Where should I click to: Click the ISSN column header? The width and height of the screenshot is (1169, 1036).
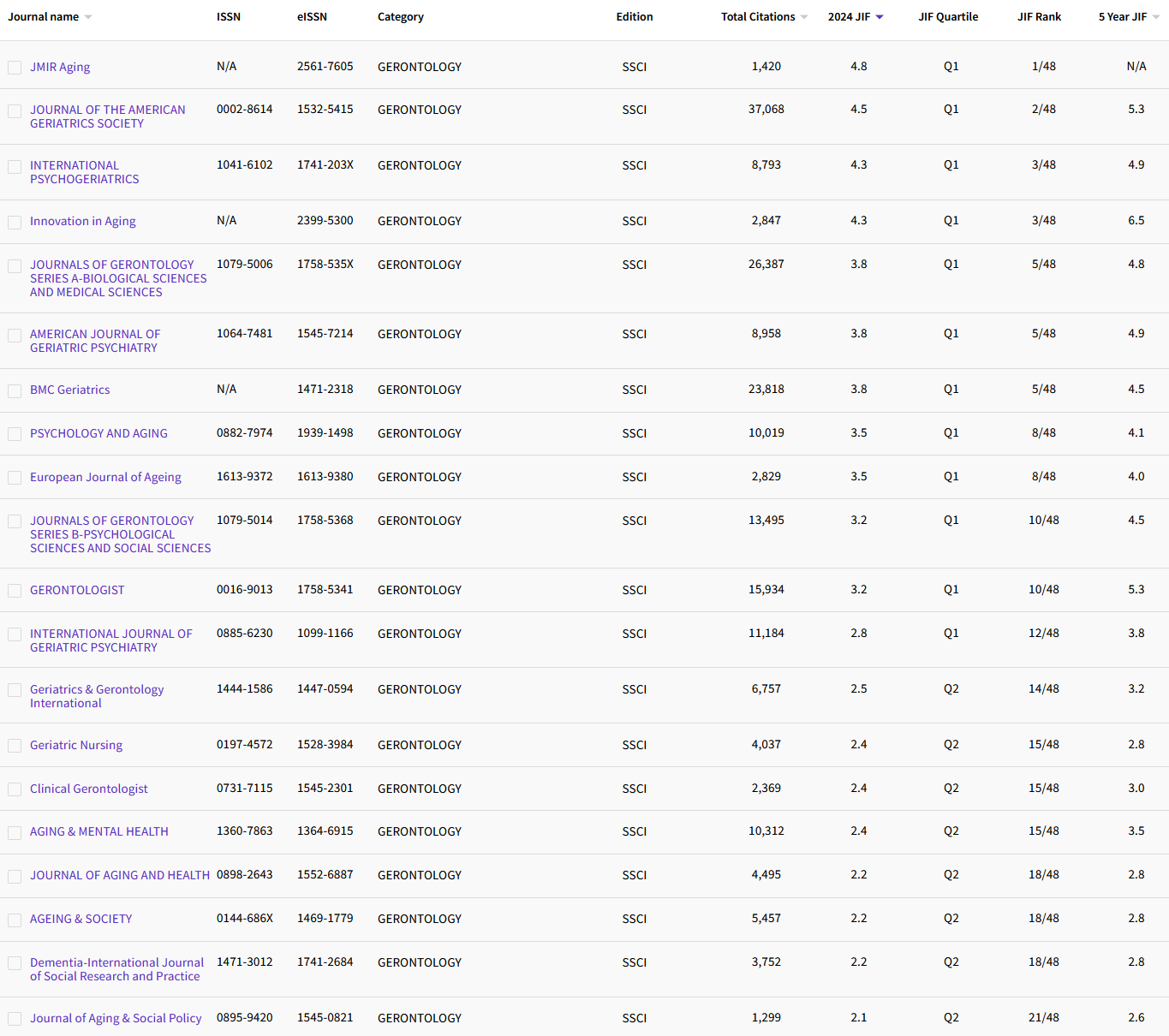pyautogui.click(x=229, y=17)
